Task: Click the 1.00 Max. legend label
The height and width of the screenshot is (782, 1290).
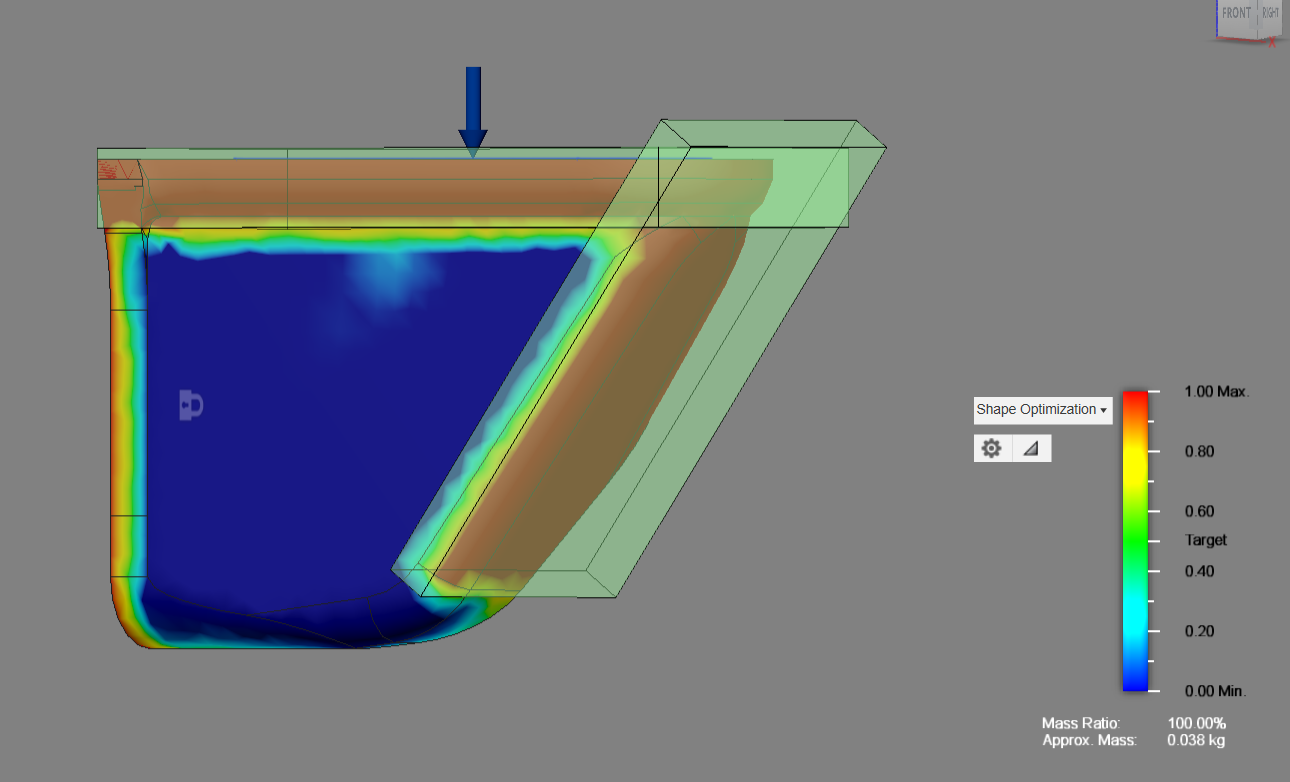Action: [1216, 392]
